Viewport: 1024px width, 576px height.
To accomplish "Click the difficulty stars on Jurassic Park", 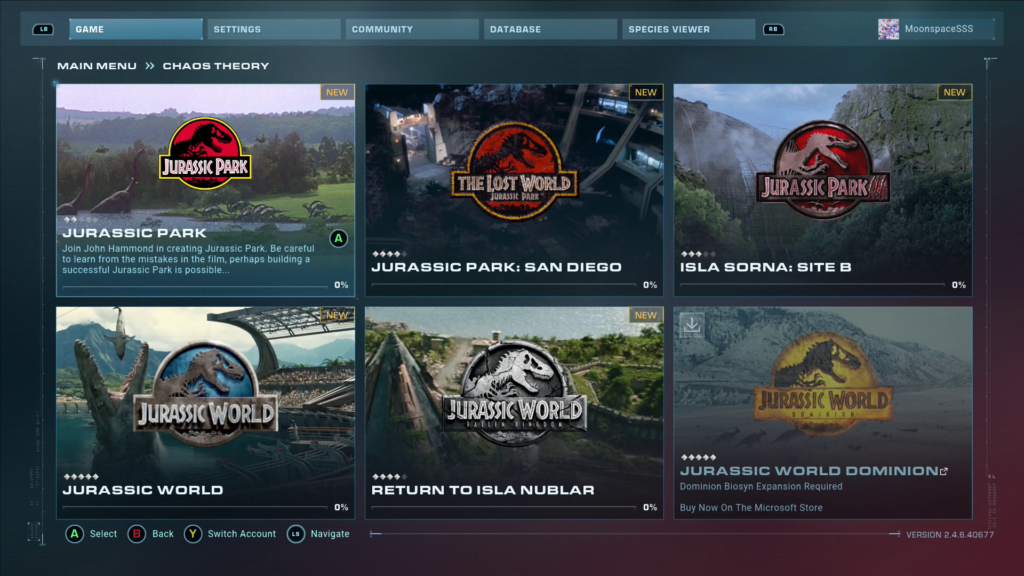I will pyautogui.click(x=80, y=219).
